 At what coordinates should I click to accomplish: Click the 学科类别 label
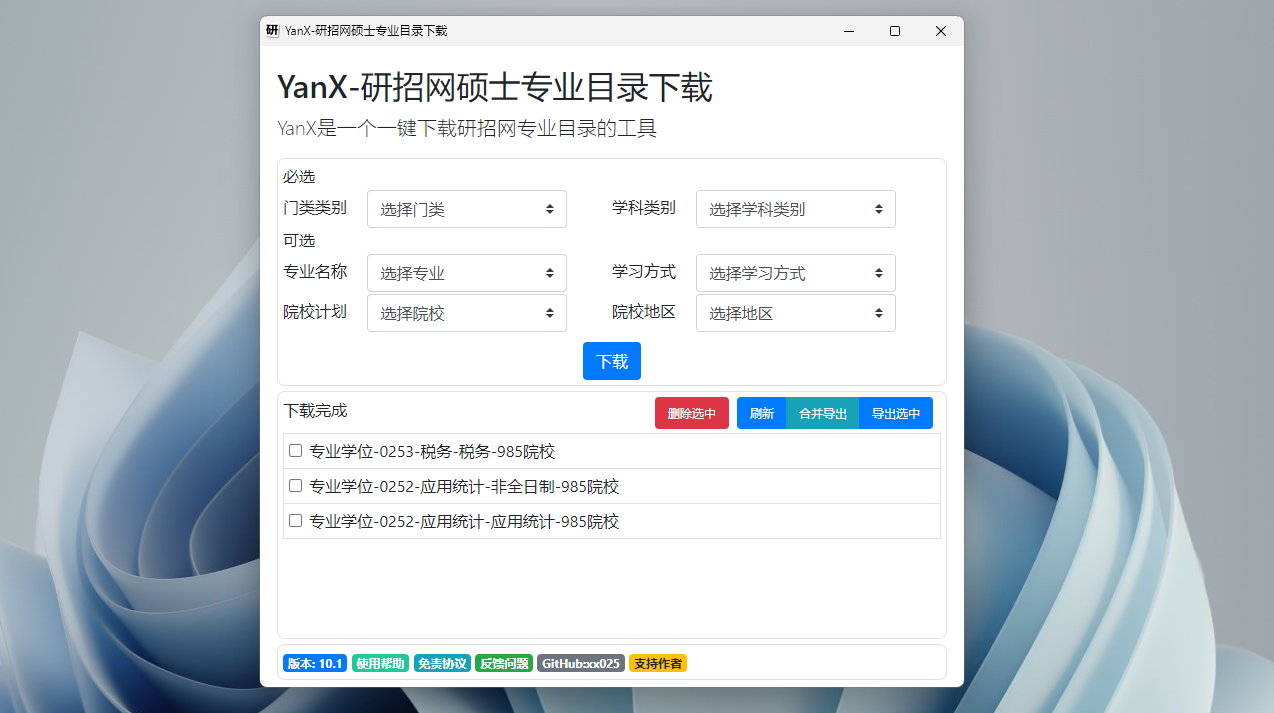tap(644, 208)
